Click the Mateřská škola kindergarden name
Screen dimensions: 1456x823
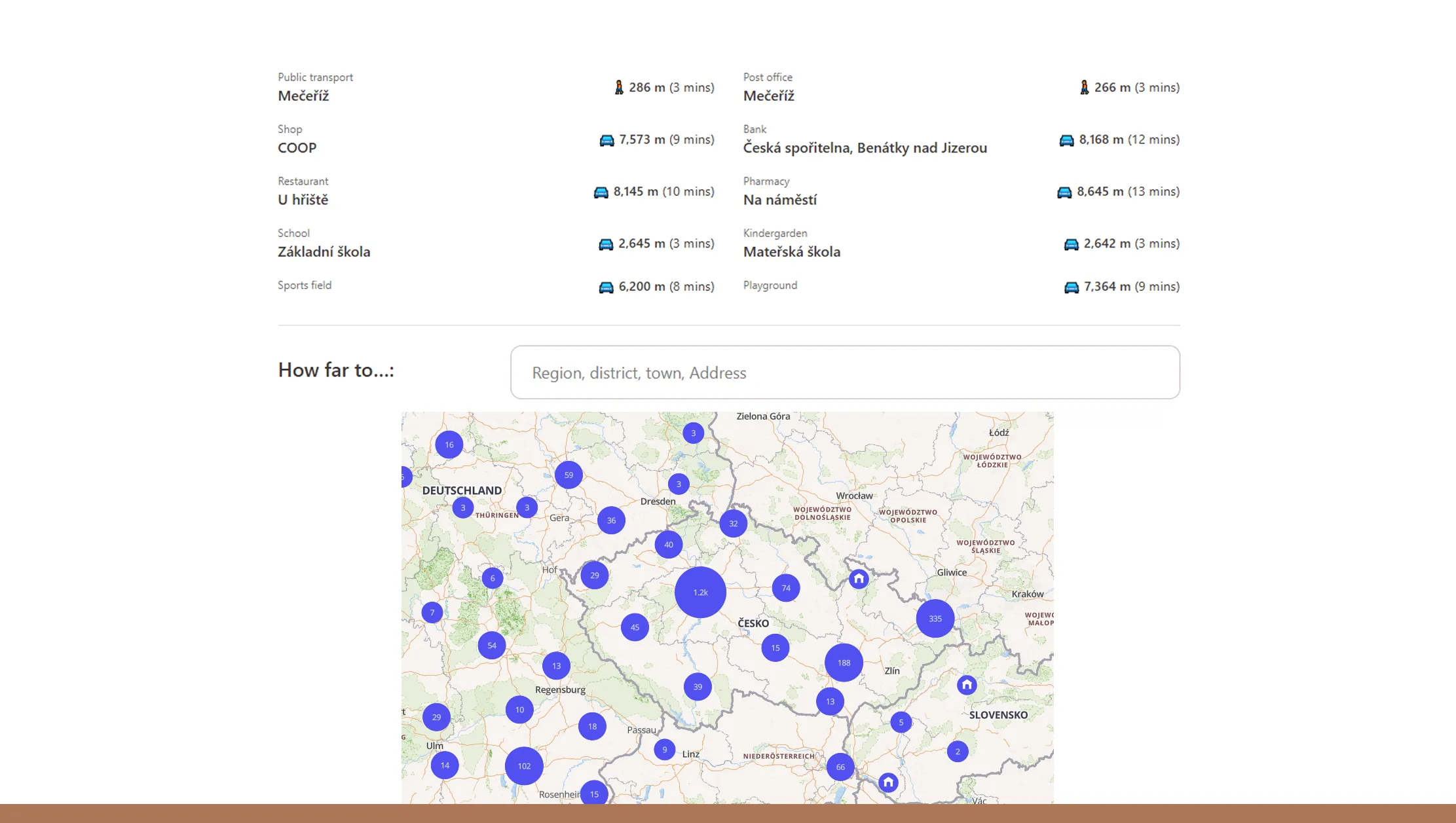792,251
